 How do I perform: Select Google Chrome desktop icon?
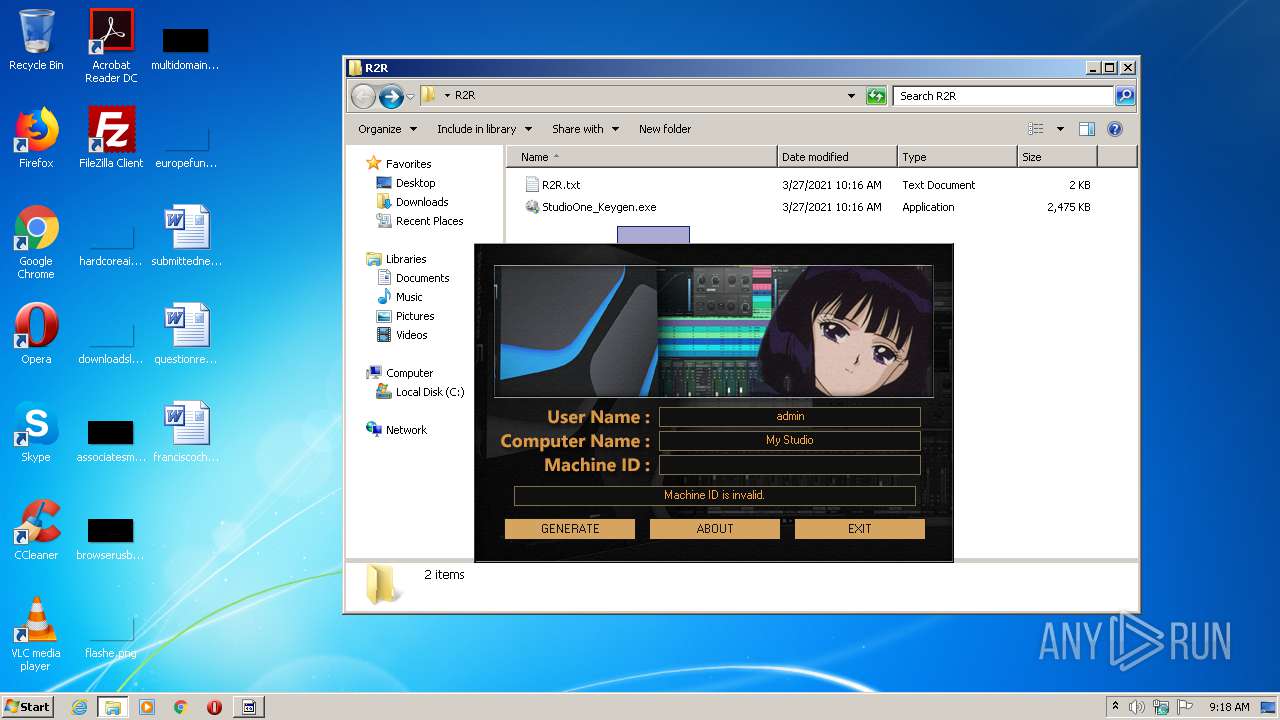(x=36, y=242)
